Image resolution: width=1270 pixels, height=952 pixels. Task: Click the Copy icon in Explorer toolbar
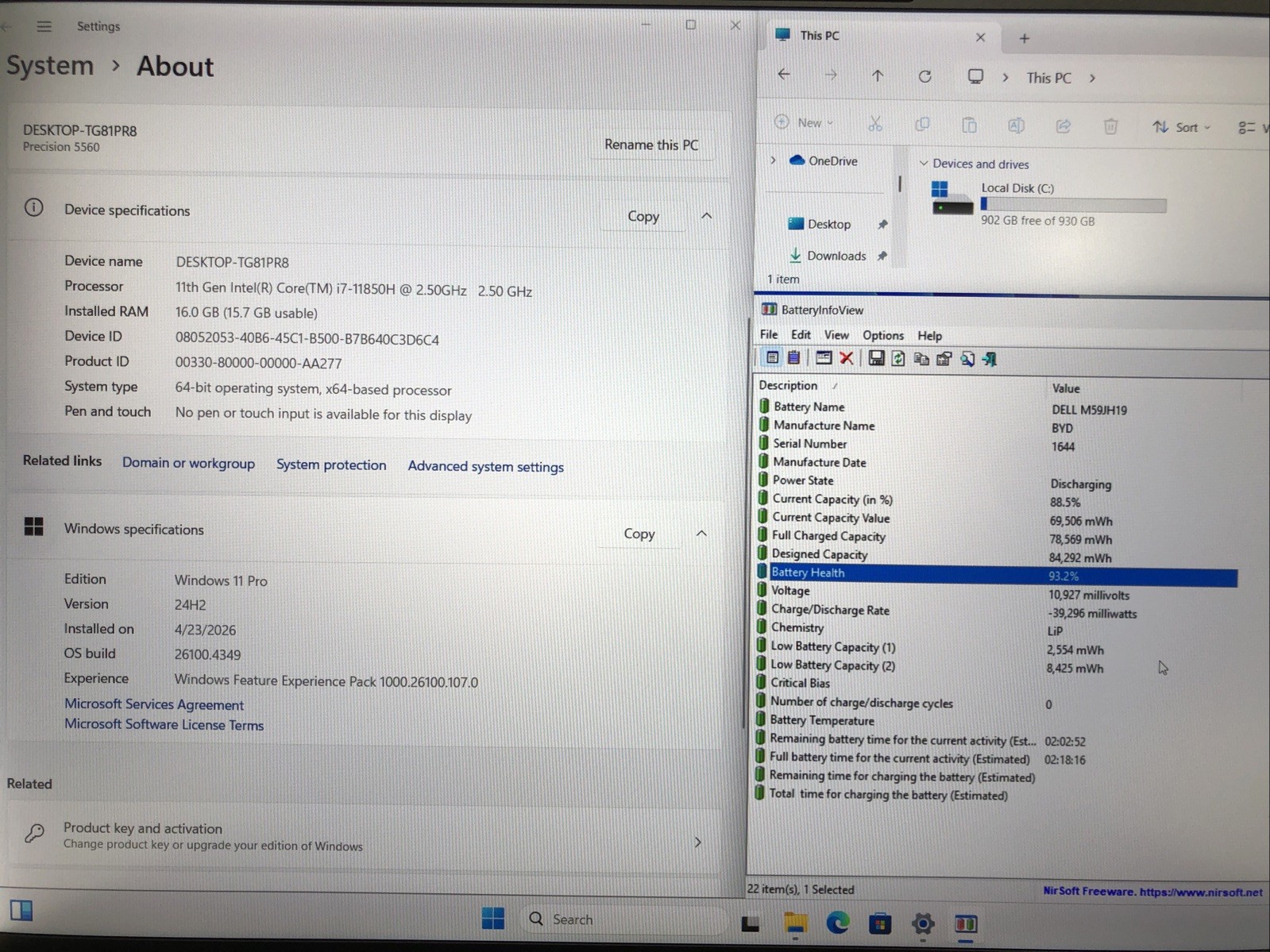point(922,125)
